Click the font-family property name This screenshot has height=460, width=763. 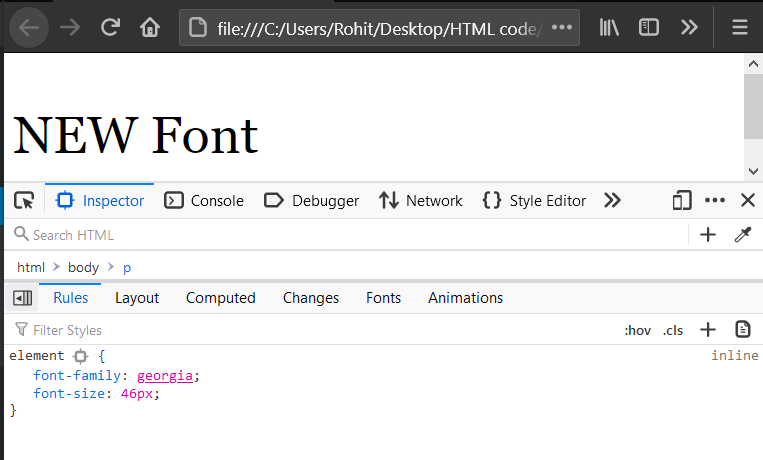point(77,376)
